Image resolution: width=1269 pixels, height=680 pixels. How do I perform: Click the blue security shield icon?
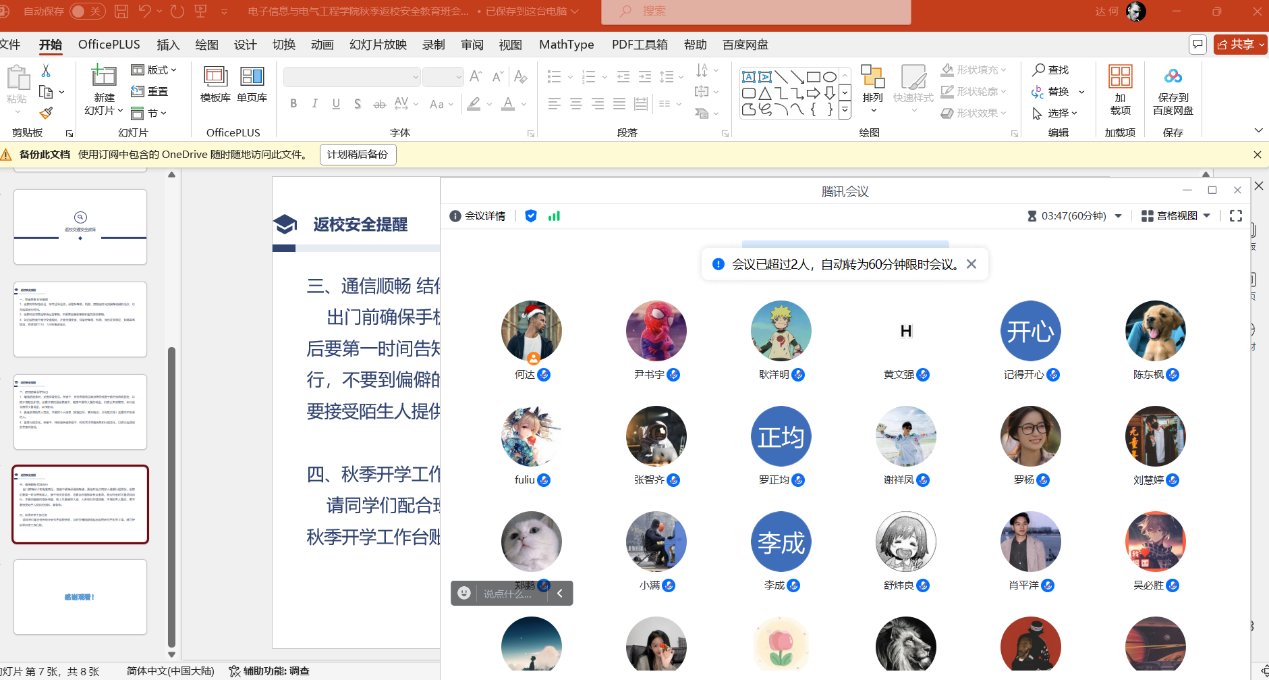531,216
